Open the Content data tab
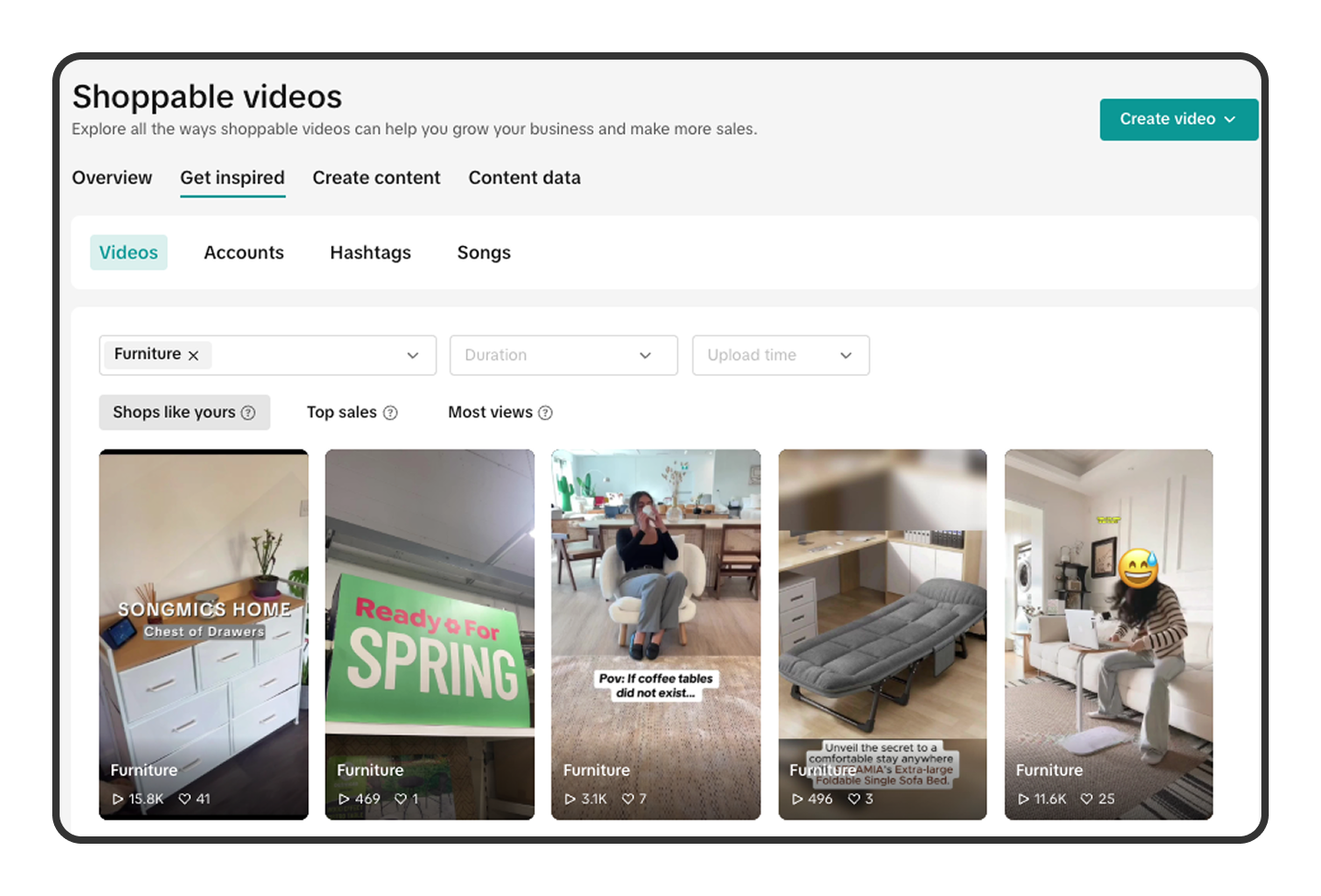This screenshot has width=1321, height=896. click(x=525, y=178)
